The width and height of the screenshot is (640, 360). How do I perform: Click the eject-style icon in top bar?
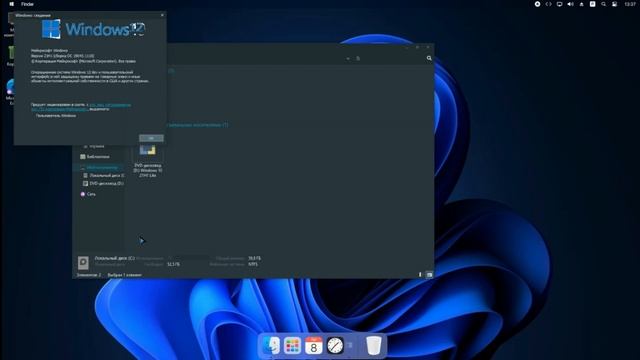click(x=582, y=4)
